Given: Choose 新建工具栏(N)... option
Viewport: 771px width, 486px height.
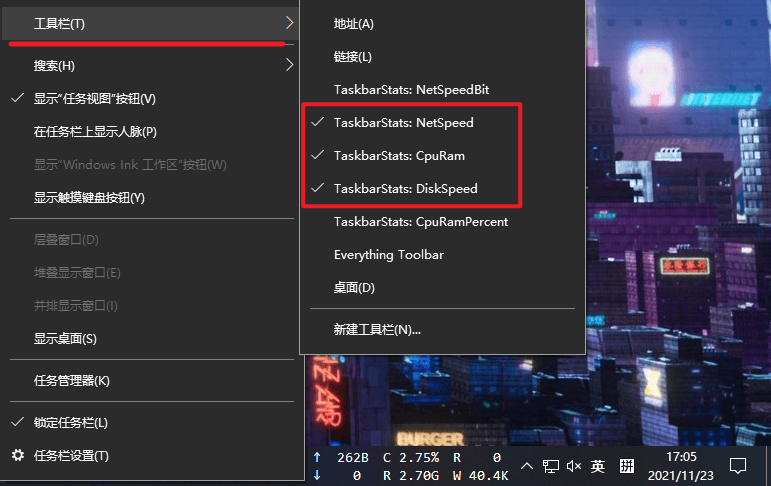Looking at the screenshot, I should (x=377, y=329).
